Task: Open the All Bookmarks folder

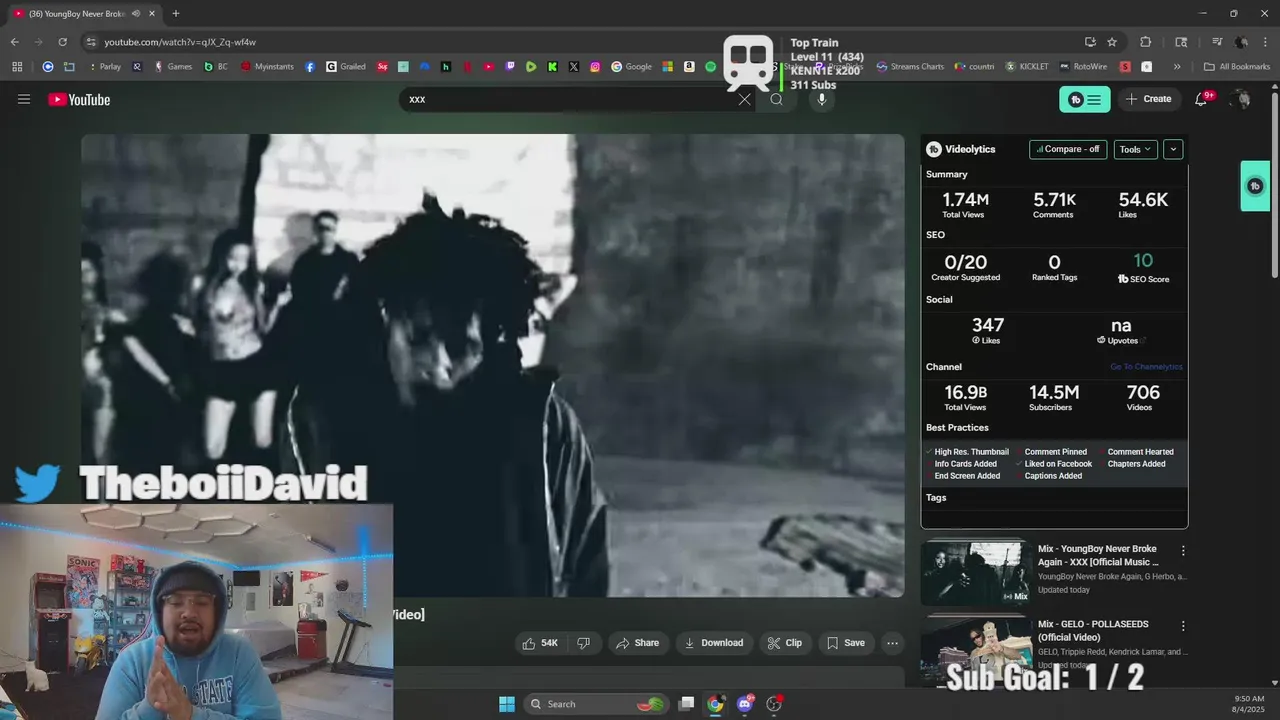Action: 1237,67
